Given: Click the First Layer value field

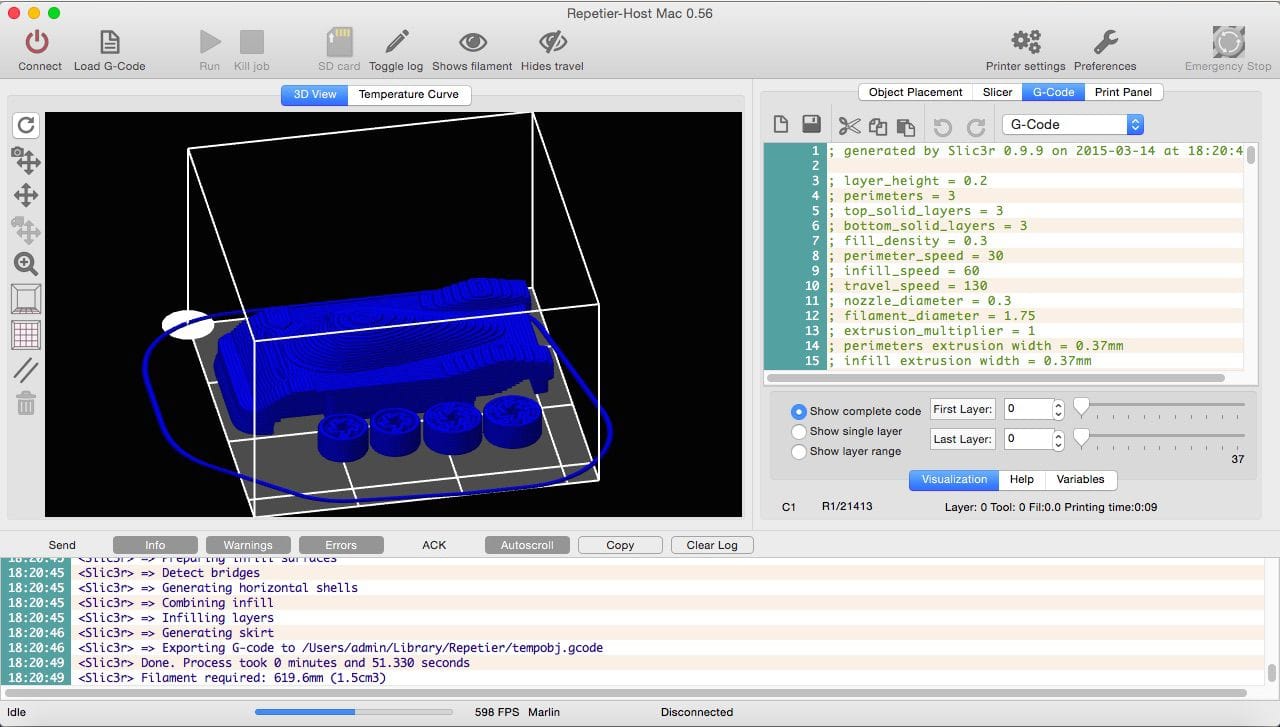Looking at the screenshot, I should pyautogui.click(x=1027, y=409).
